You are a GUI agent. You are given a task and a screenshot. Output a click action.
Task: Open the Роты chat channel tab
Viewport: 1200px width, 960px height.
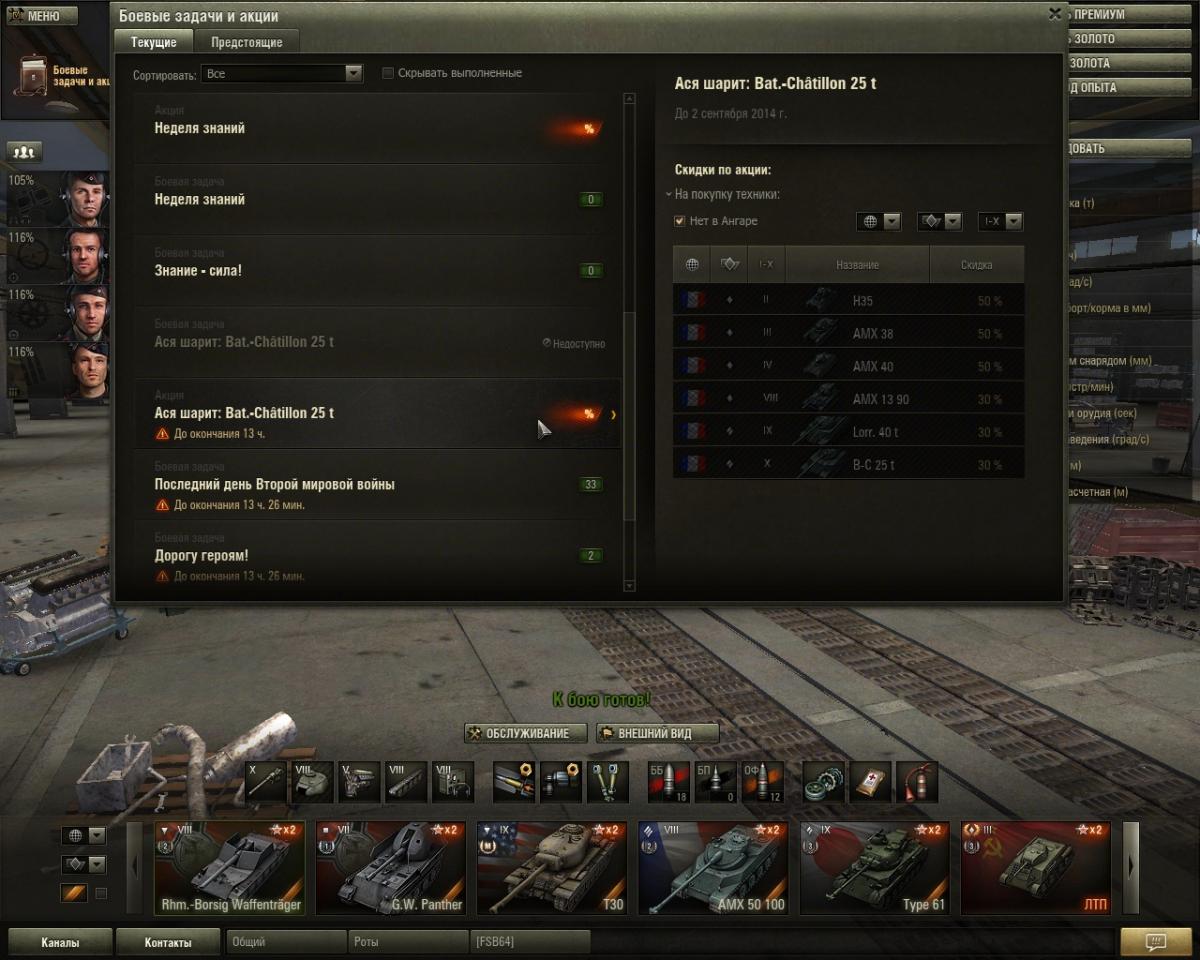409,942
